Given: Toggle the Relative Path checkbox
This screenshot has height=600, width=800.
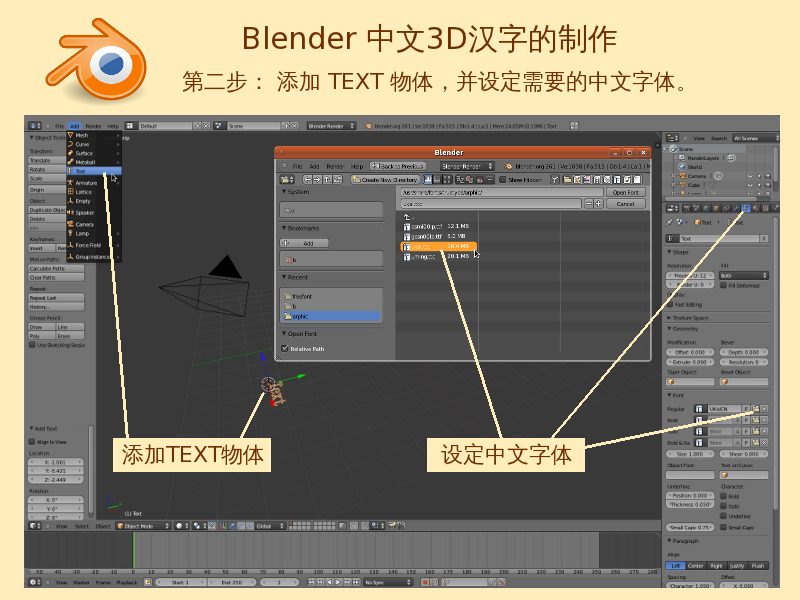Looking at the screenshot, I should [x=285, y=348].
